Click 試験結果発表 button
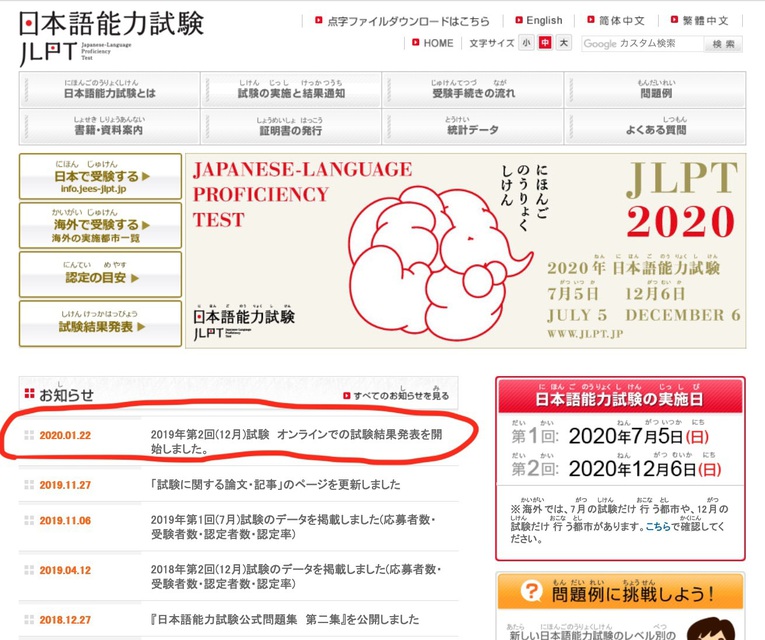Screen dimensions: 765x640 101,323
